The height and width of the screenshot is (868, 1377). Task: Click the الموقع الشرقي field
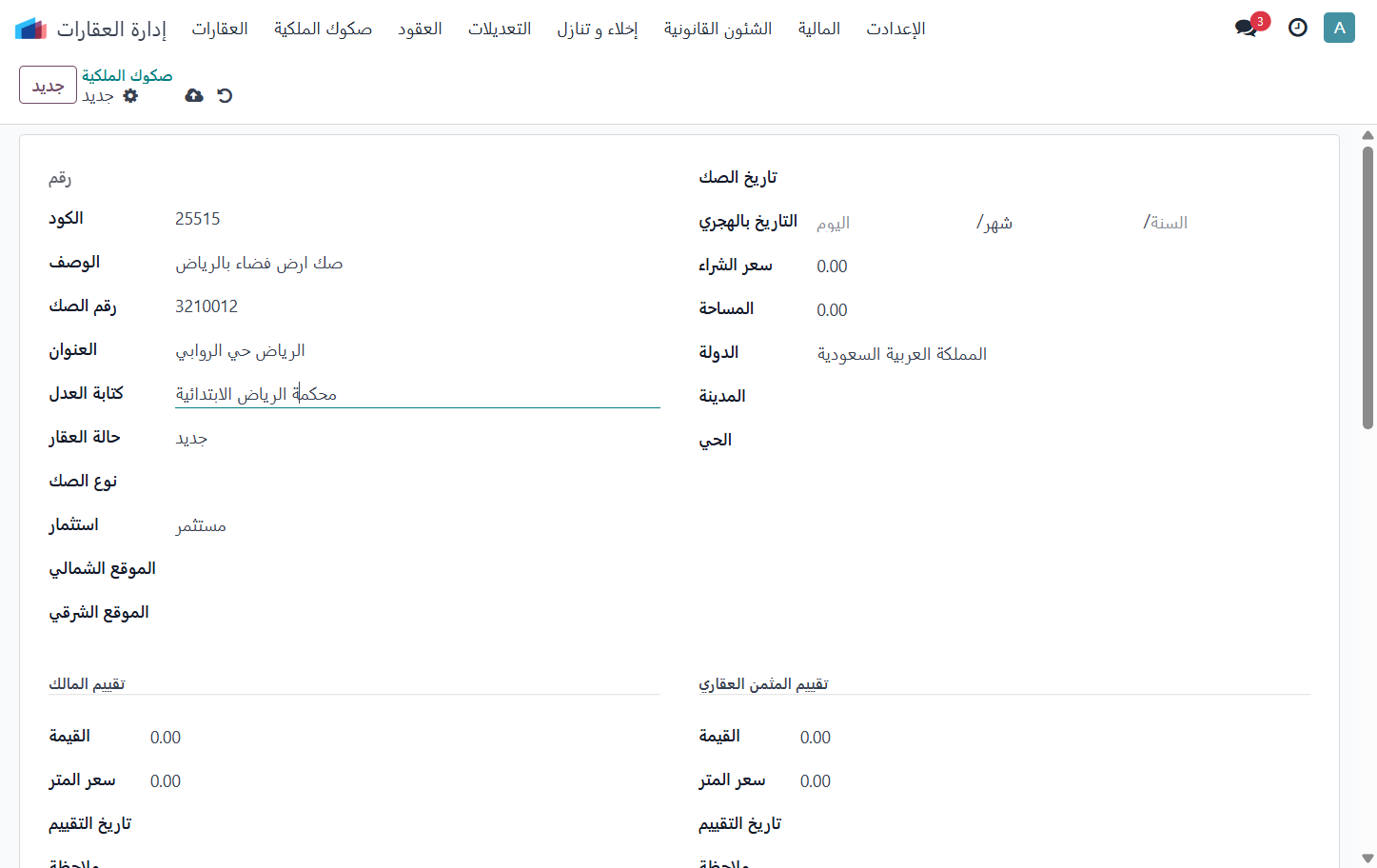418,613
